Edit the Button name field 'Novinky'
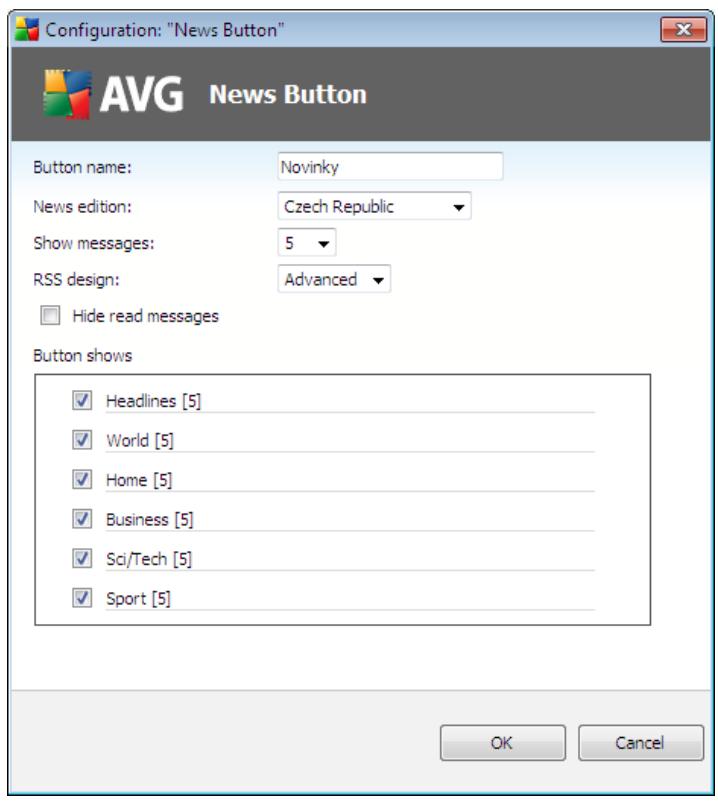Viewport: 718px width, 801px height. point(390,167)
